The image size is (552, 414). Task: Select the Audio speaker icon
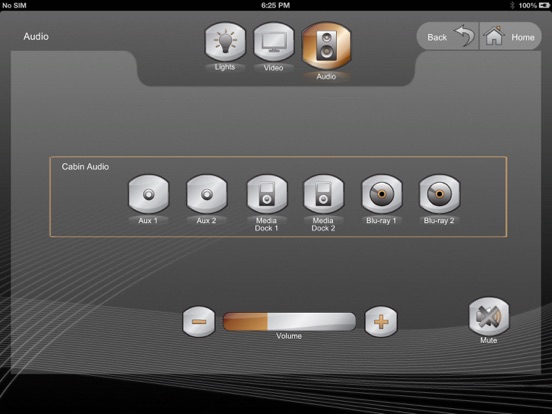pyautogui.click(x=326, y=46)
